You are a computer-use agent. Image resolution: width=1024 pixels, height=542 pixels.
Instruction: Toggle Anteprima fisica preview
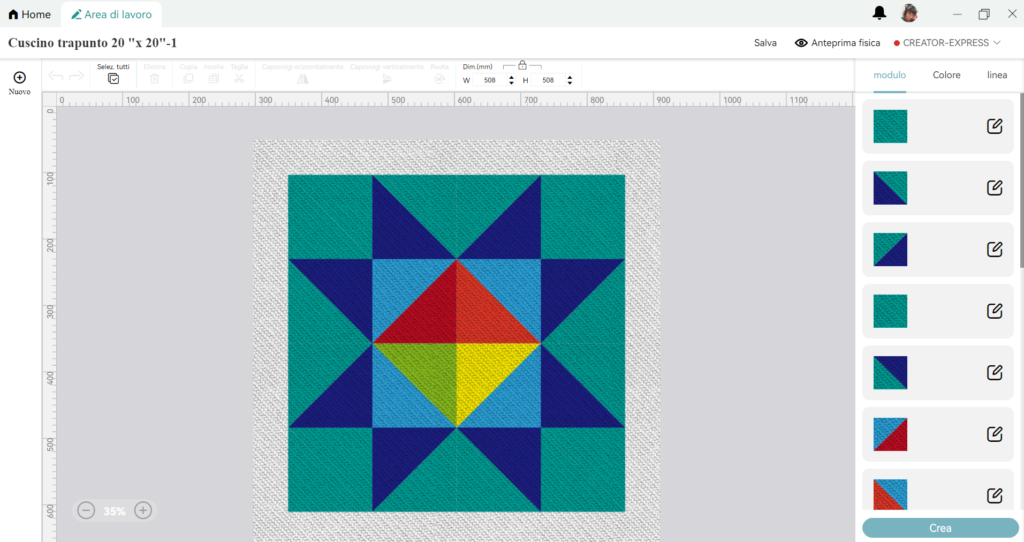[x=837, y=43]
